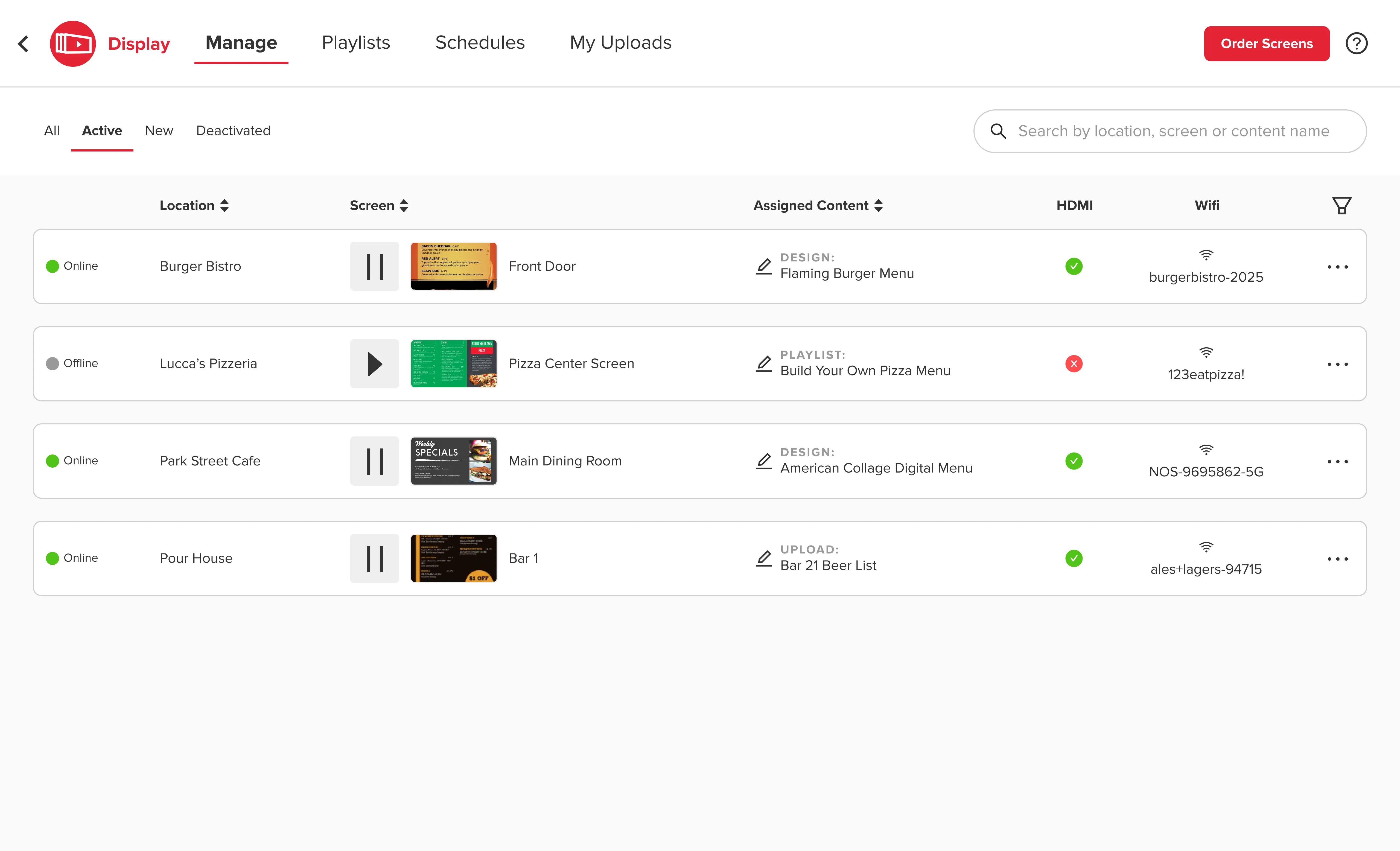Open the Schedules tab
Viewport: 1400px width, 851px height.
tap(480, 43)
